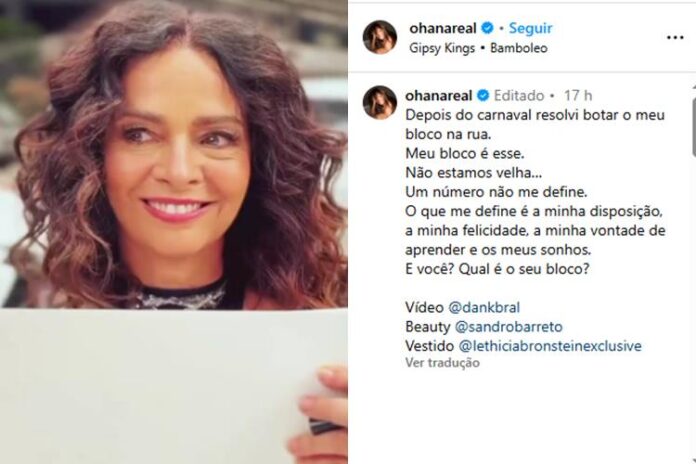696x464 pixels.
Task: Visit the @dankbral video credit profile
Action: (484, 307)
